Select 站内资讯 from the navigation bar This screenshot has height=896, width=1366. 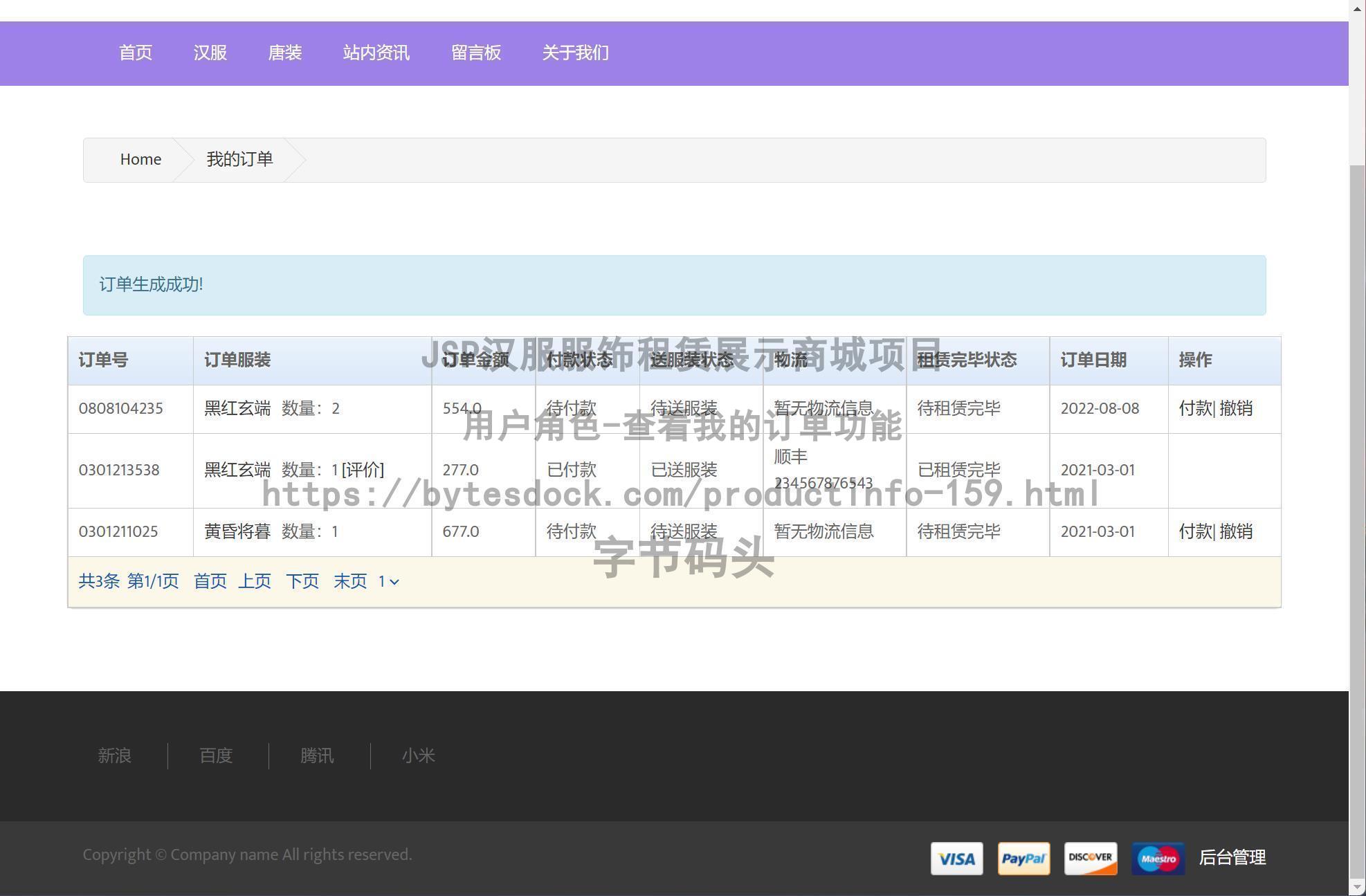(x=376, y=53)
